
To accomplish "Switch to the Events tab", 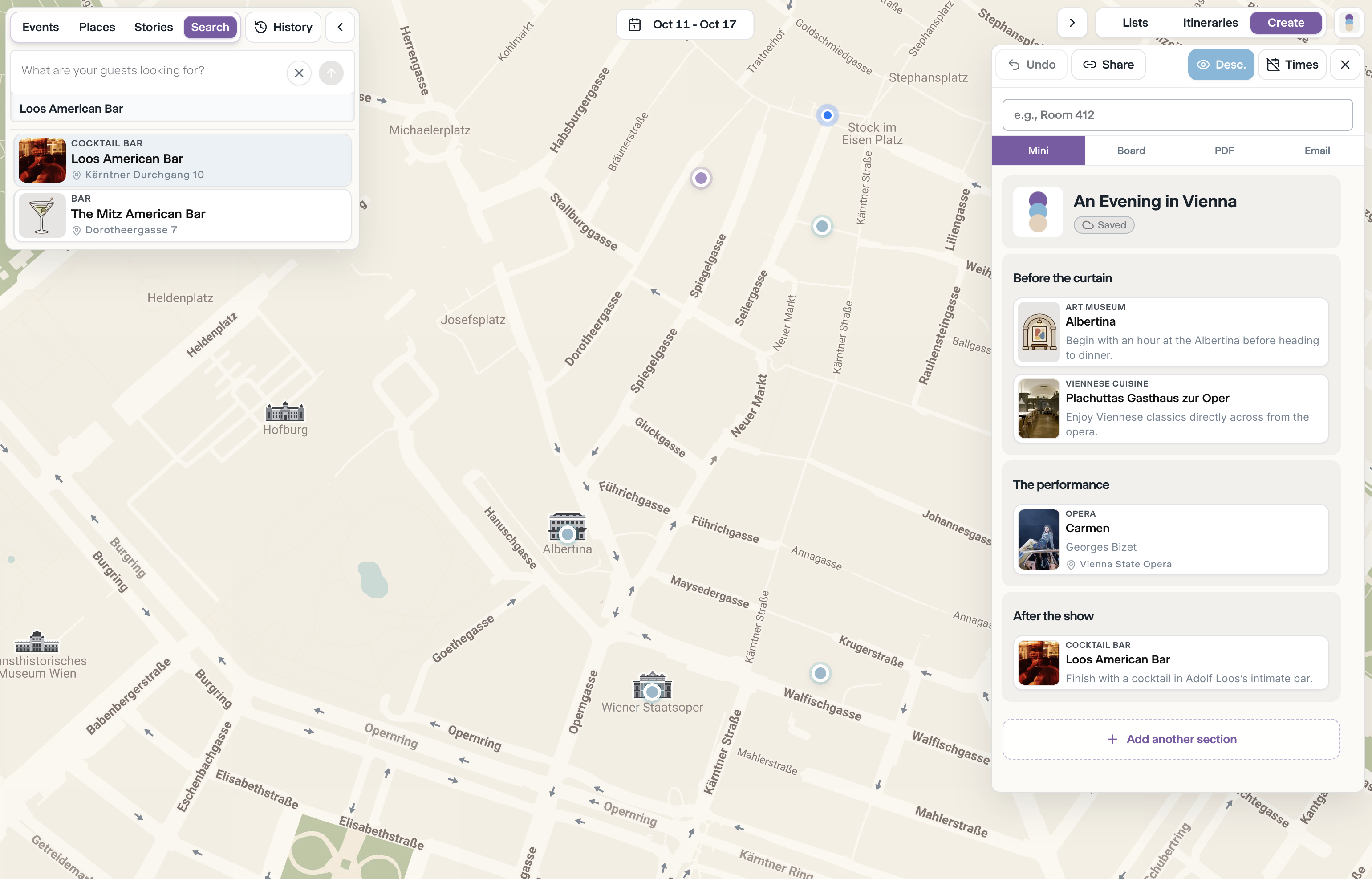I will (x=41, y=27).
